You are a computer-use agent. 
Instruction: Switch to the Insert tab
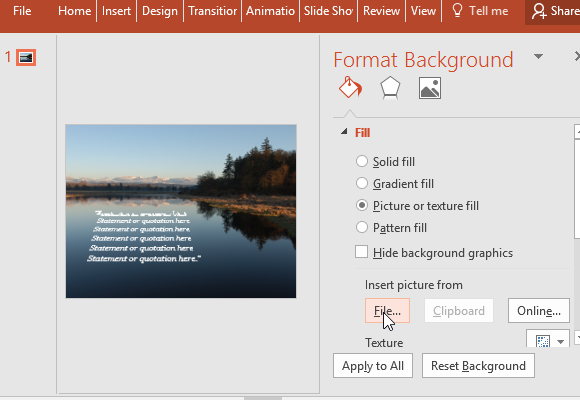click(x=116, y=11)
